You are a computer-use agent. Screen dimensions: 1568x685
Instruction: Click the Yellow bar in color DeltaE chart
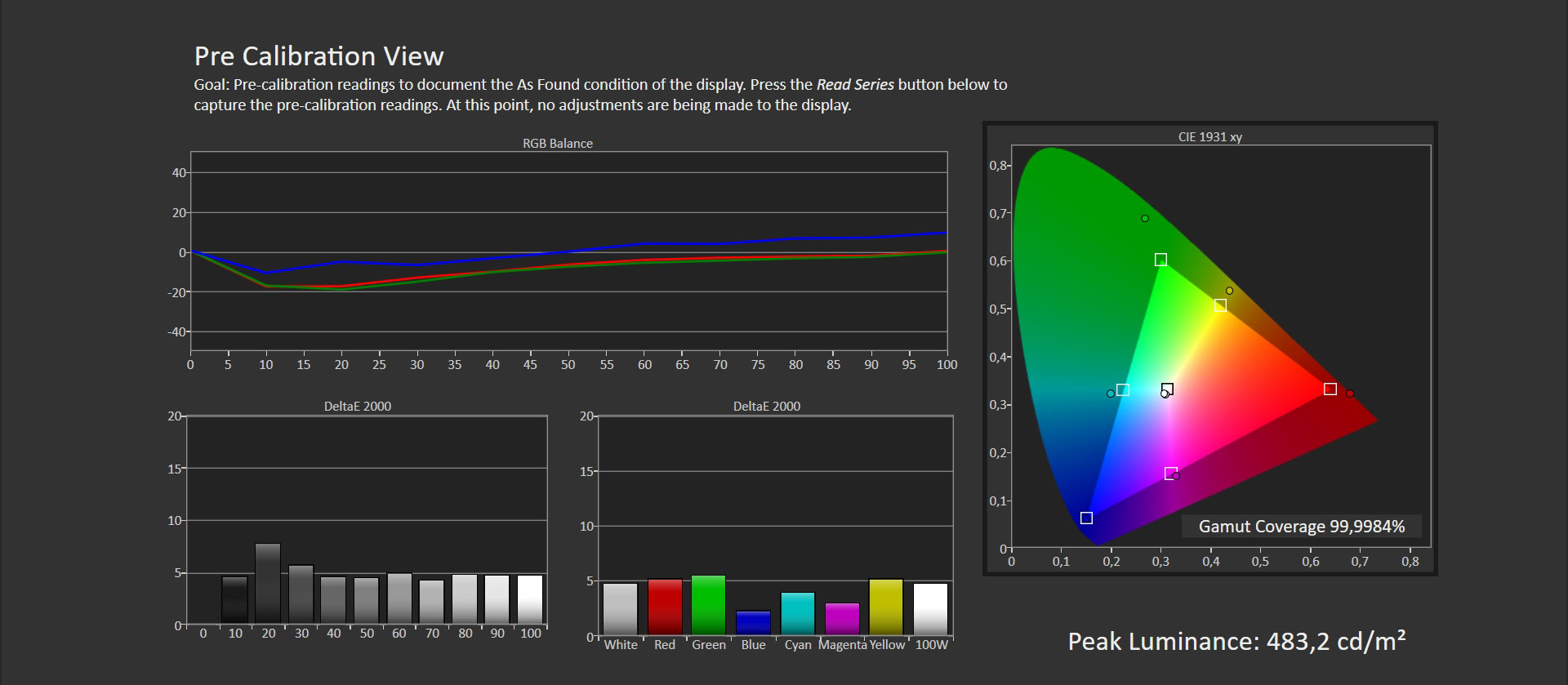pyautogui.click(x=886, y=607)
